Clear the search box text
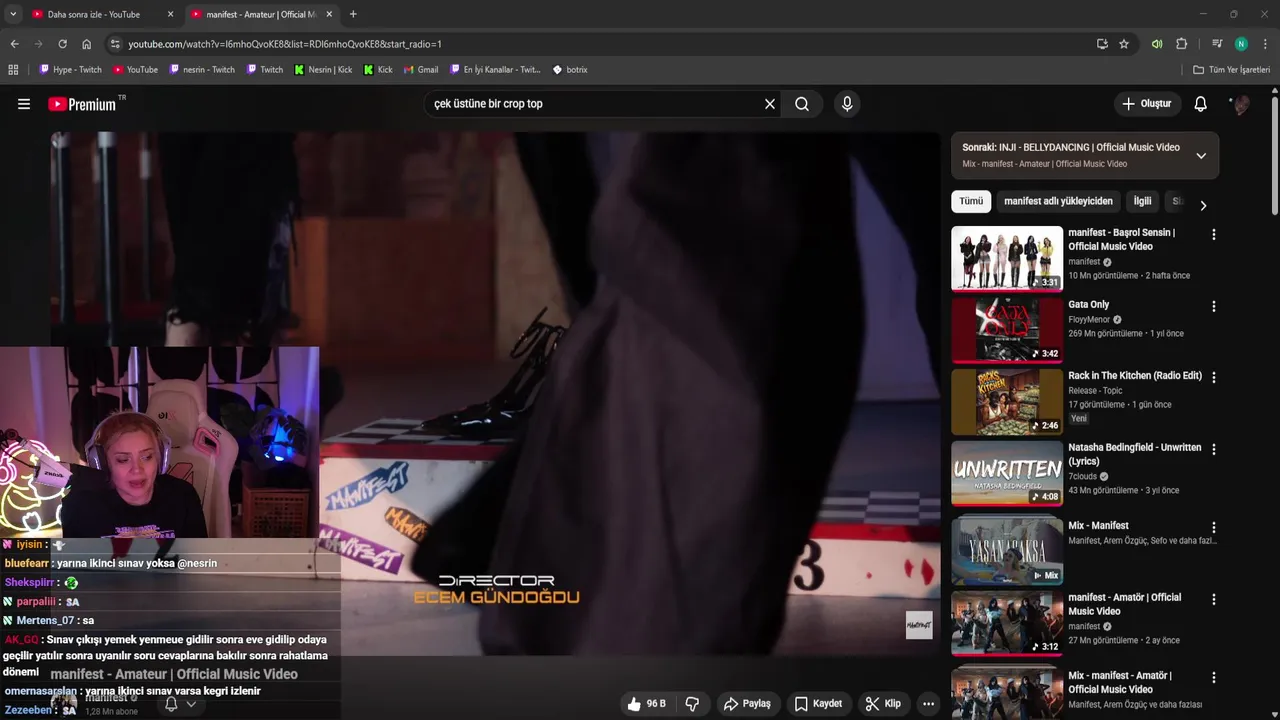Viewport: 1280px width, 720px height. (770, 104)
